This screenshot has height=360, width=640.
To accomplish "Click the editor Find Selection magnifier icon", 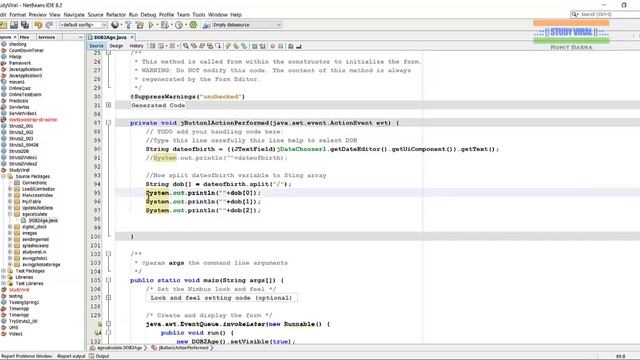I will pyautogui.click(x=186, y=46).
